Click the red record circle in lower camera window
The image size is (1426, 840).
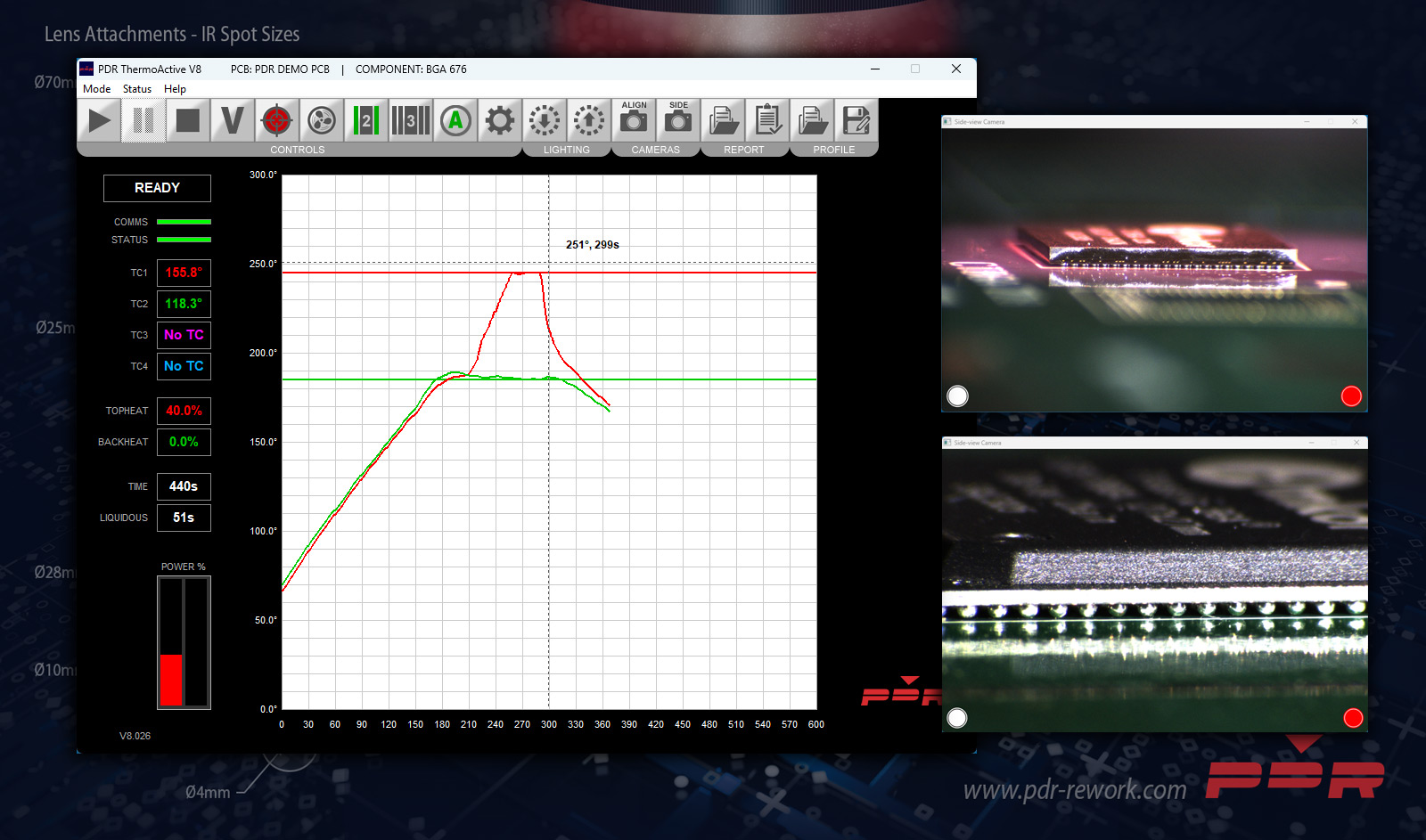pos(1353,718)
